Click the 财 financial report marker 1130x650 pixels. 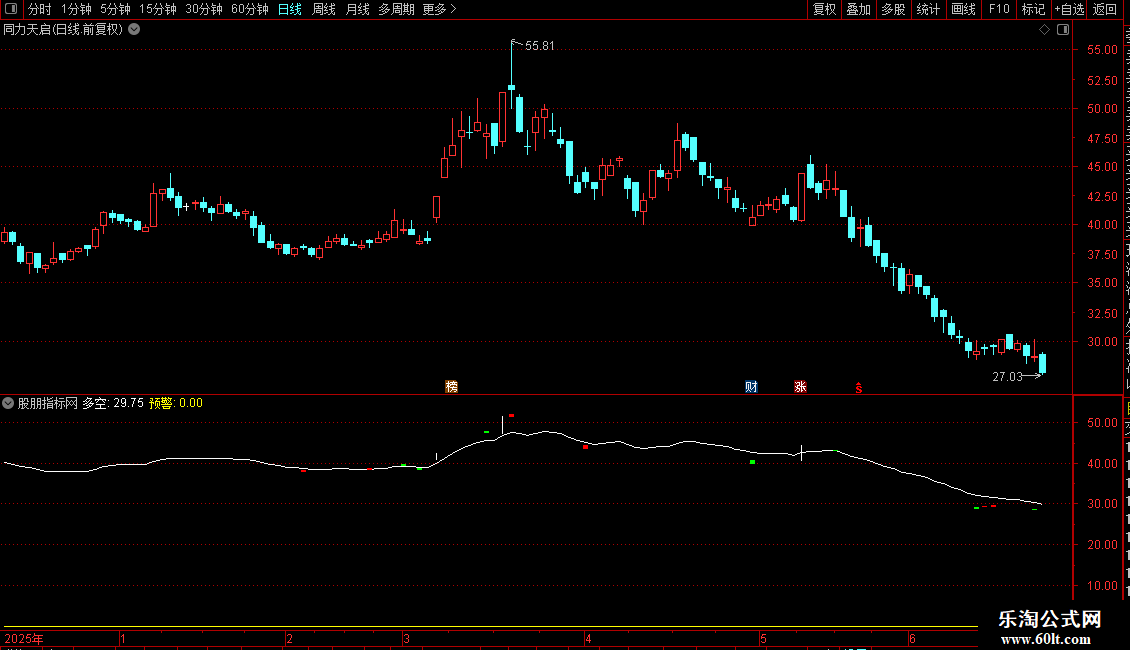coord(751,386)
